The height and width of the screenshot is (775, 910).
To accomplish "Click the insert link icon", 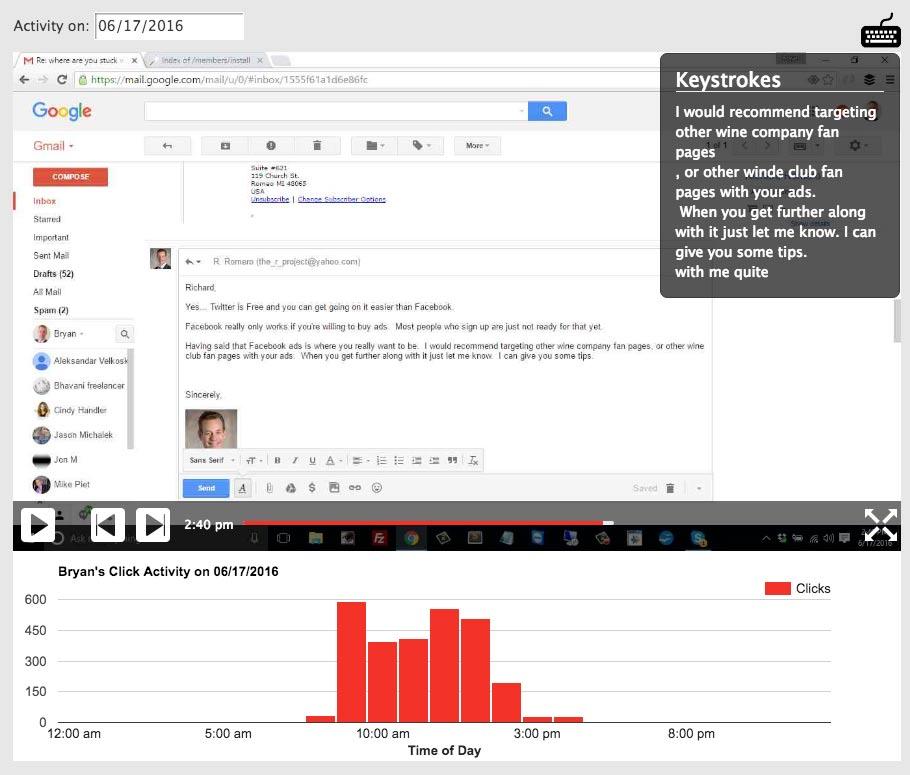I will click(x=355, y=488).
